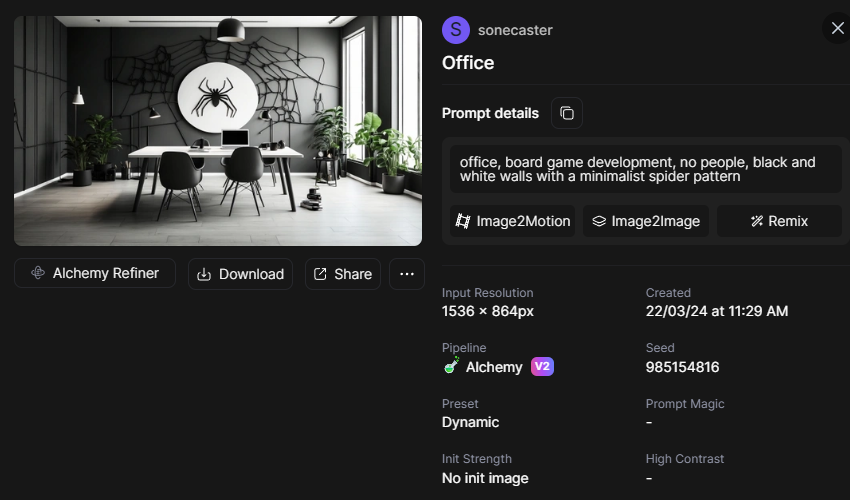
Task: Click the created date 22/03/24 at 11:29 AM
Action: tap(717, 311)
